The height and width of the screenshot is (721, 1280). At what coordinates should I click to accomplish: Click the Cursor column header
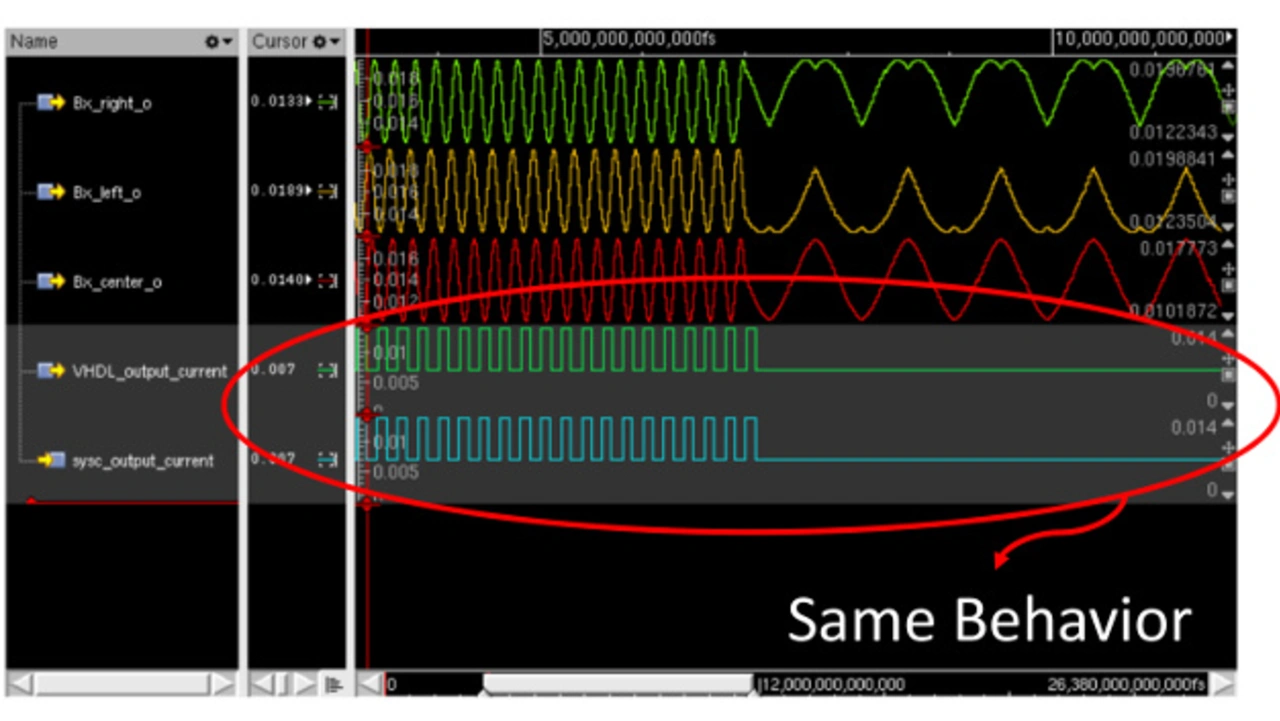click(x=280, y=42)
